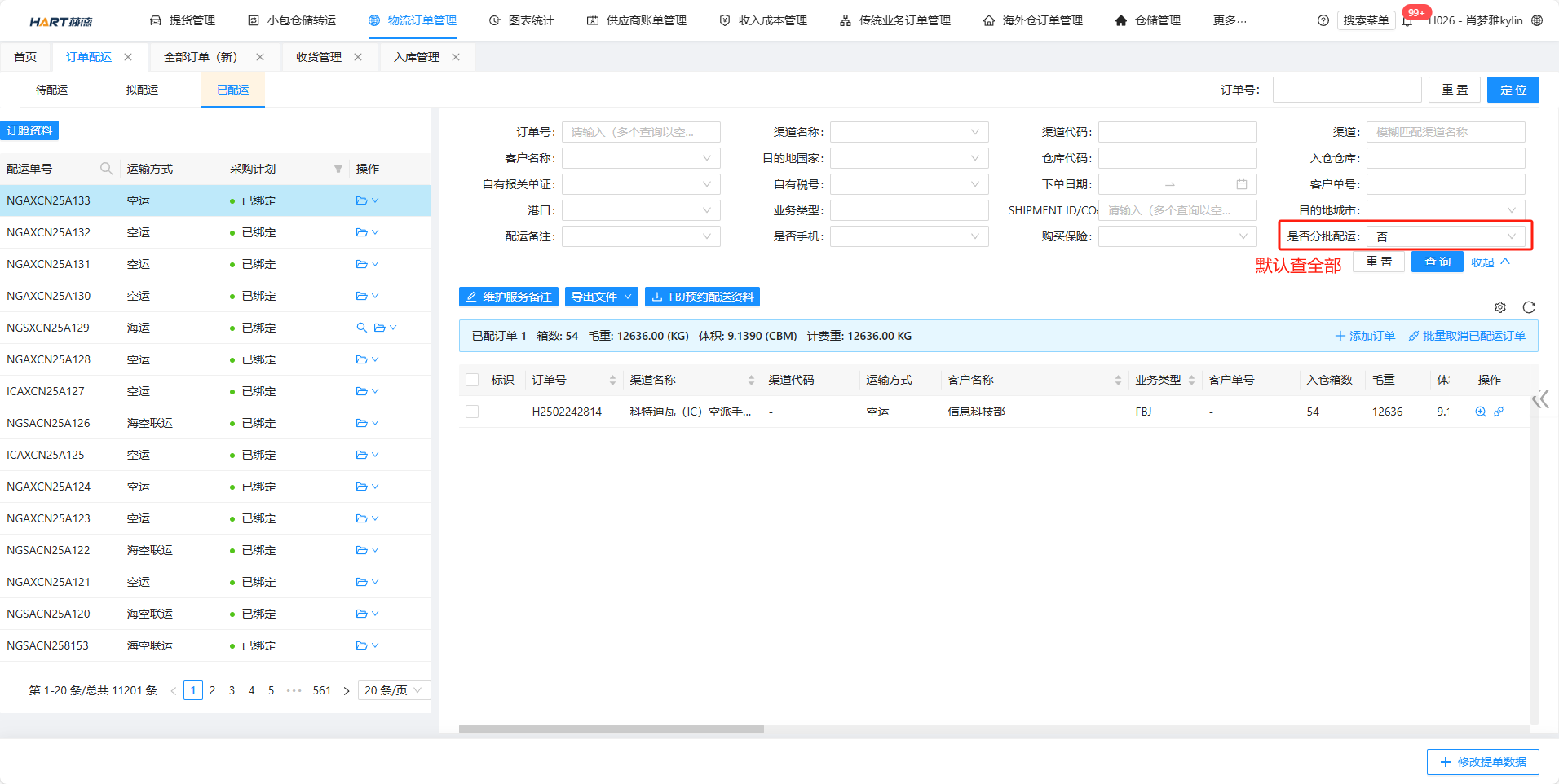The image size is (1559, 784).
Task: Click the 查询 button
Action: [x=1437, y=262]
